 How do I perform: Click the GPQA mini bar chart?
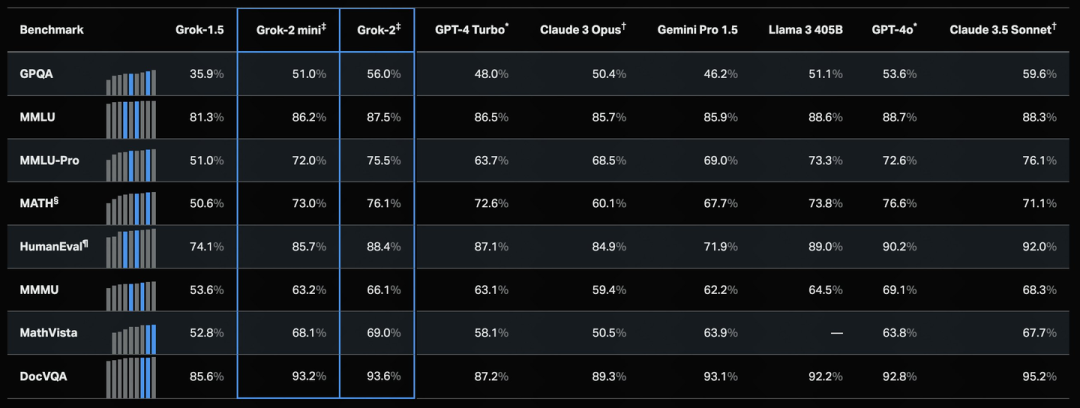coord(132,82)
